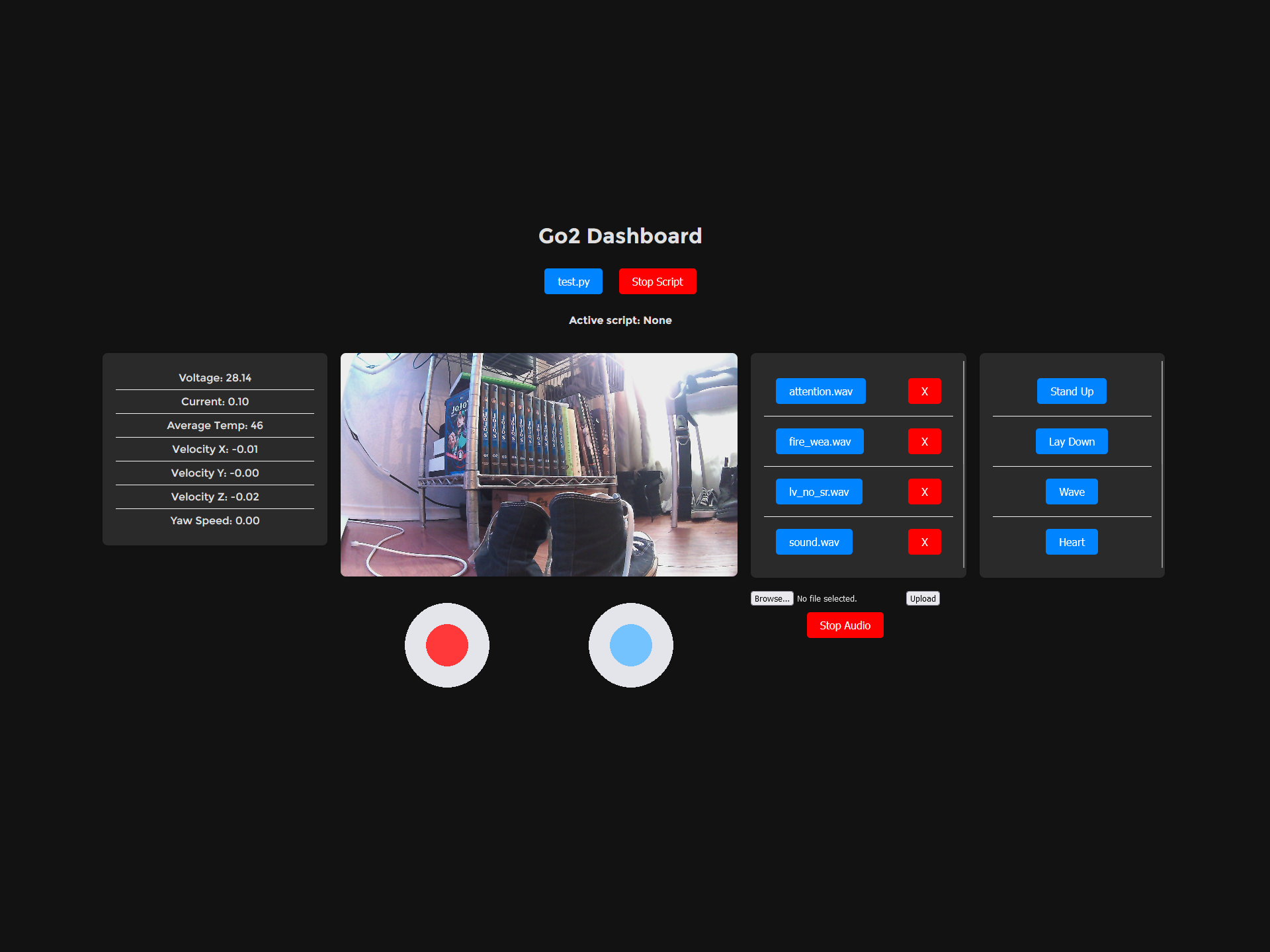Play lv_no_sr.wav audio

pyautogui.click(x=818, y=492)
